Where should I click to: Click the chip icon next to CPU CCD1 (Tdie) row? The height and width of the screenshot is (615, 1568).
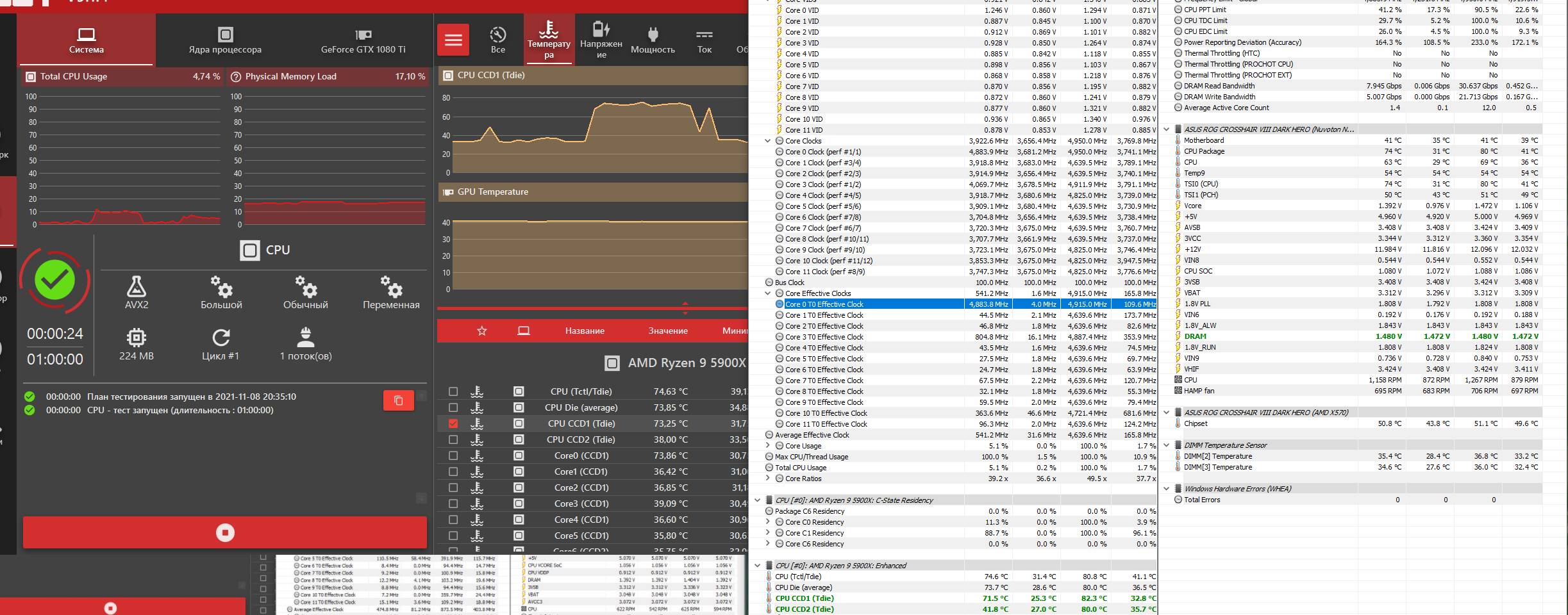(x=519, y=423)
